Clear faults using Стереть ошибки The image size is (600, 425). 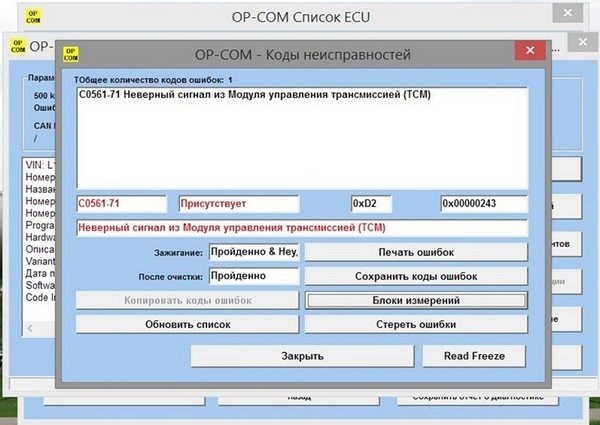pyautogui.click(x=416, y=324)
